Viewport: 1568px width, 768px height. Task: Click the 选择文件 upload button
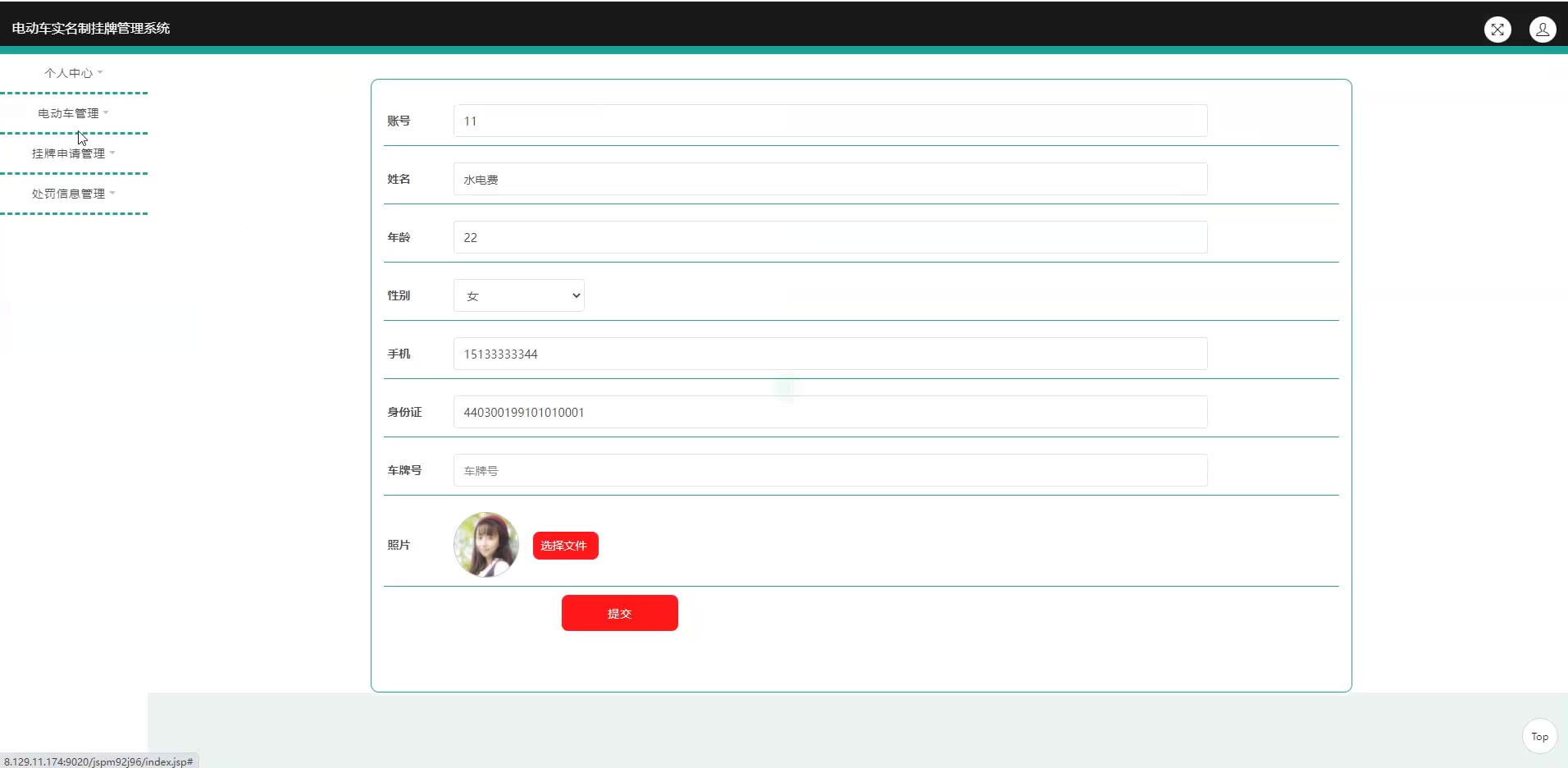[566, 546]
